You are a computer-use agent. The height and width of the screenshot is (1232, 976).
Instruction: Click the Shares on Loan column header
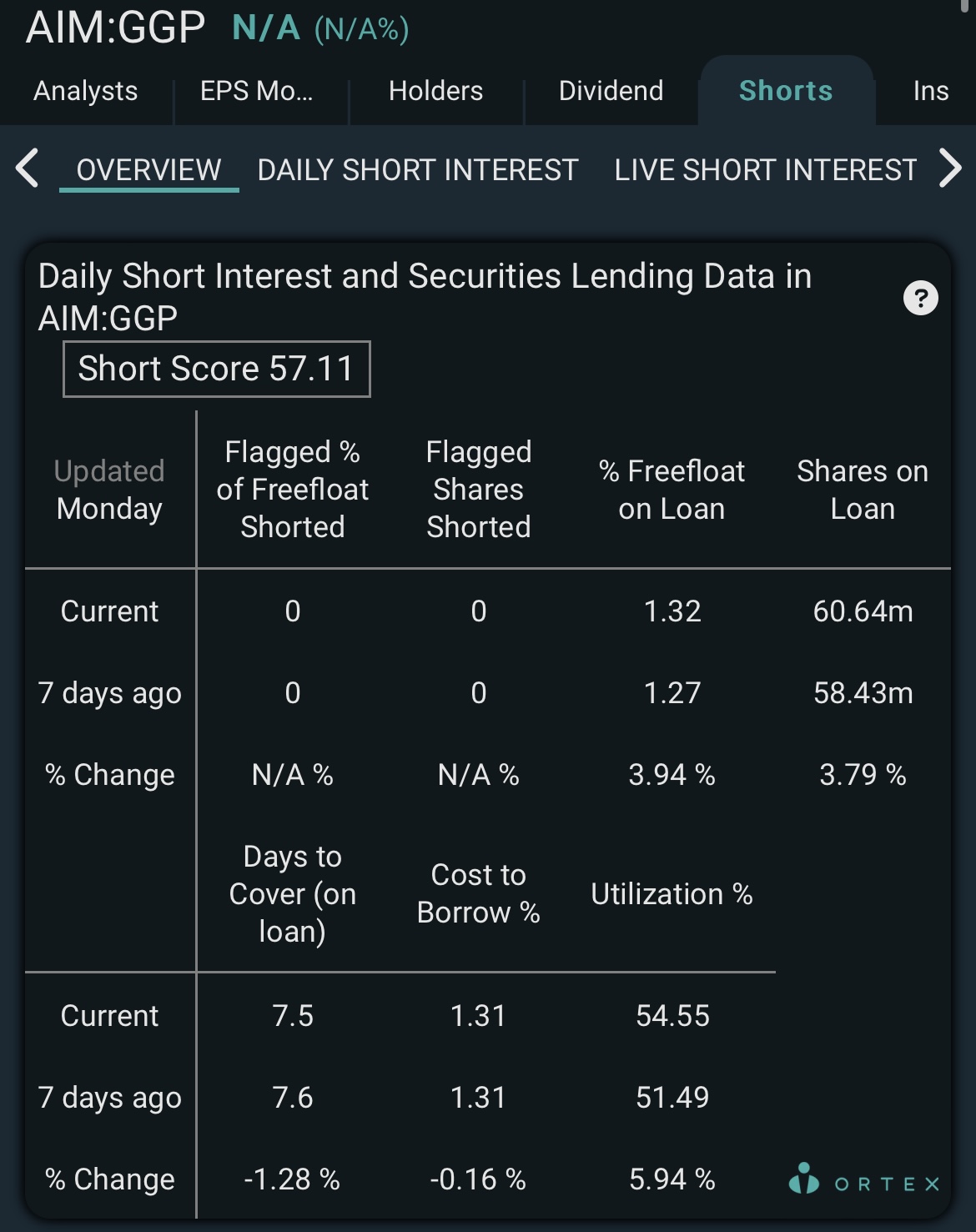(x=863, y=490)
